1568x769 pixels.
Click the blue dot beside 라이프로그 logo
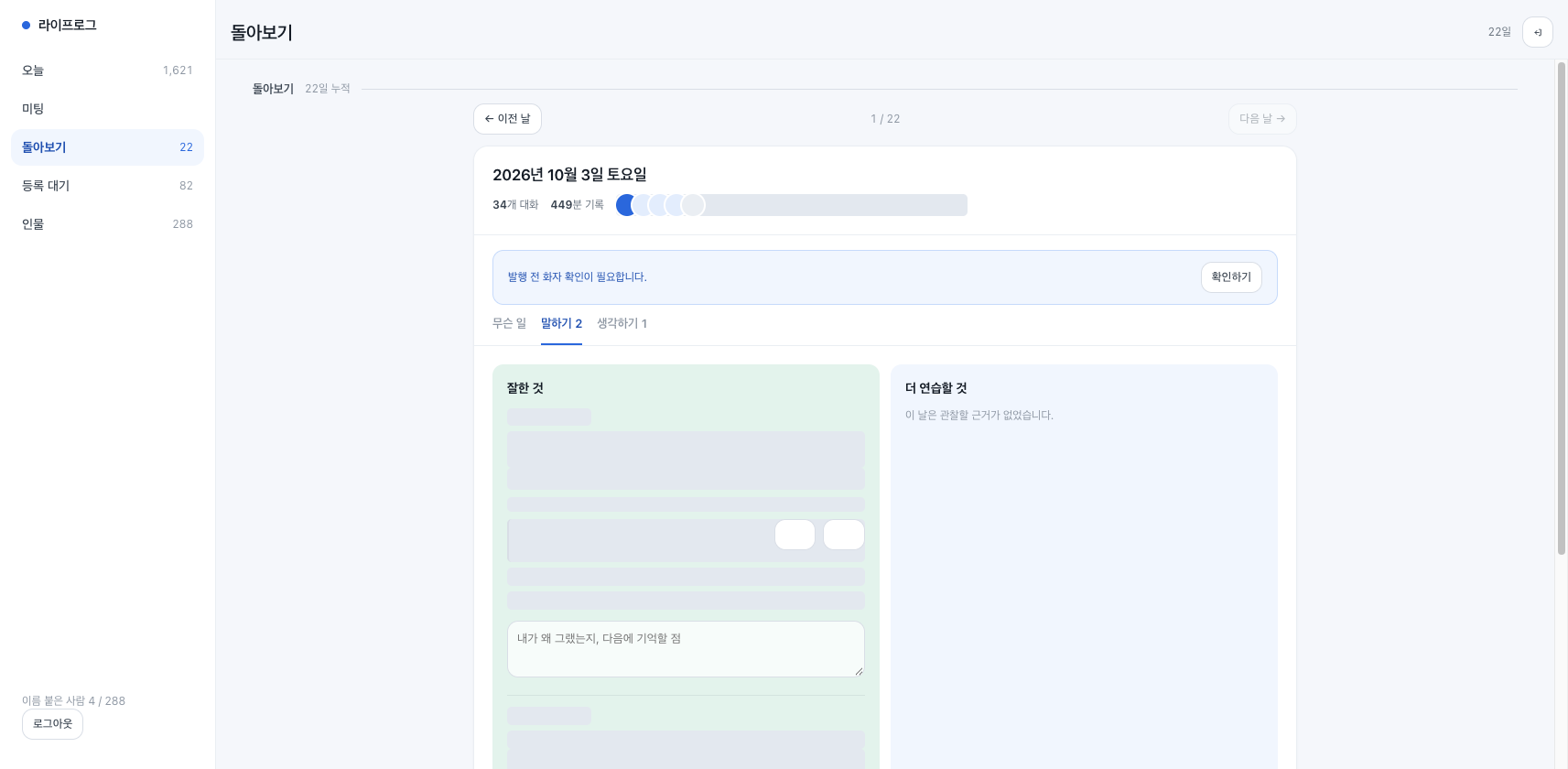click(26, 26)
